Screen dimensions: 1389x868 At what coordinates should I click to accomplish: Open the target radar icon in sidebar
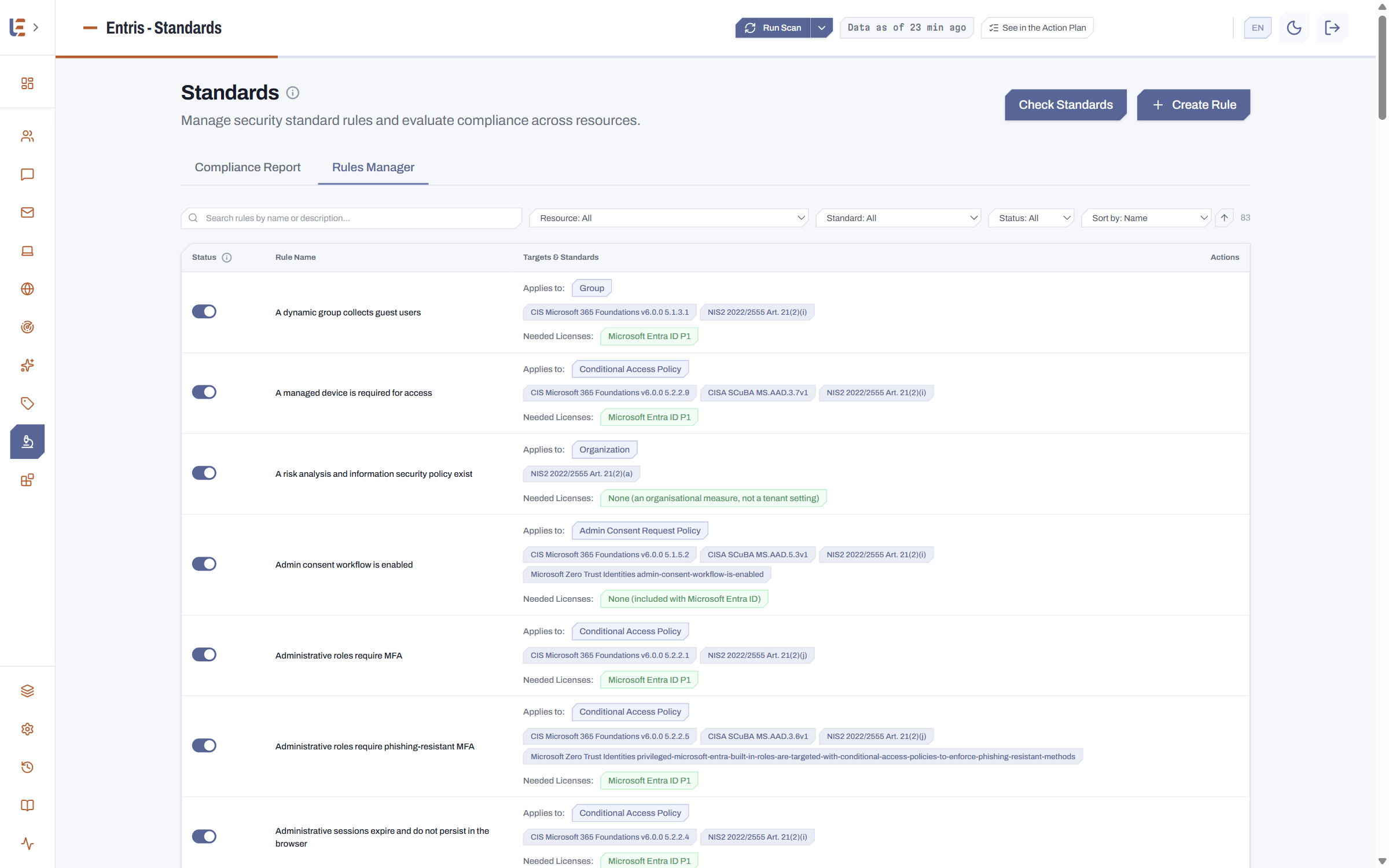pos(27,327)
